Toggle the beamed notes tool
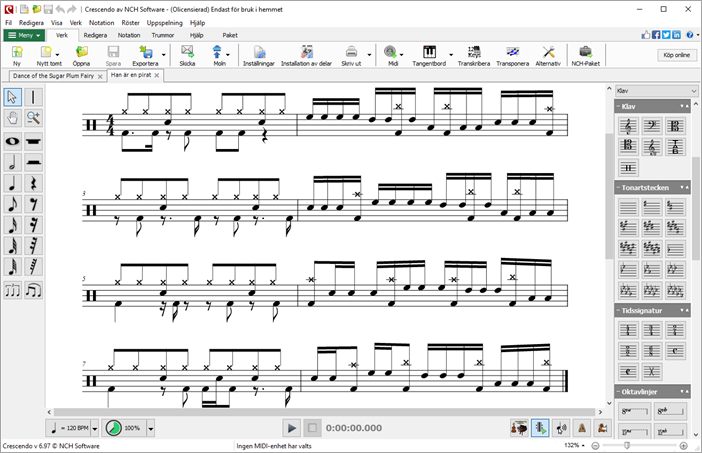The width and height of the screenshot is (702, 453). click(34, 291)
